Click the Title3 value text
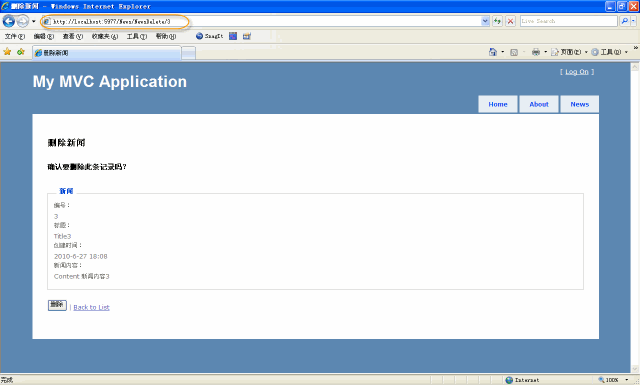The image size is (640, 385). pyautogui.click(x=62, y=236)
